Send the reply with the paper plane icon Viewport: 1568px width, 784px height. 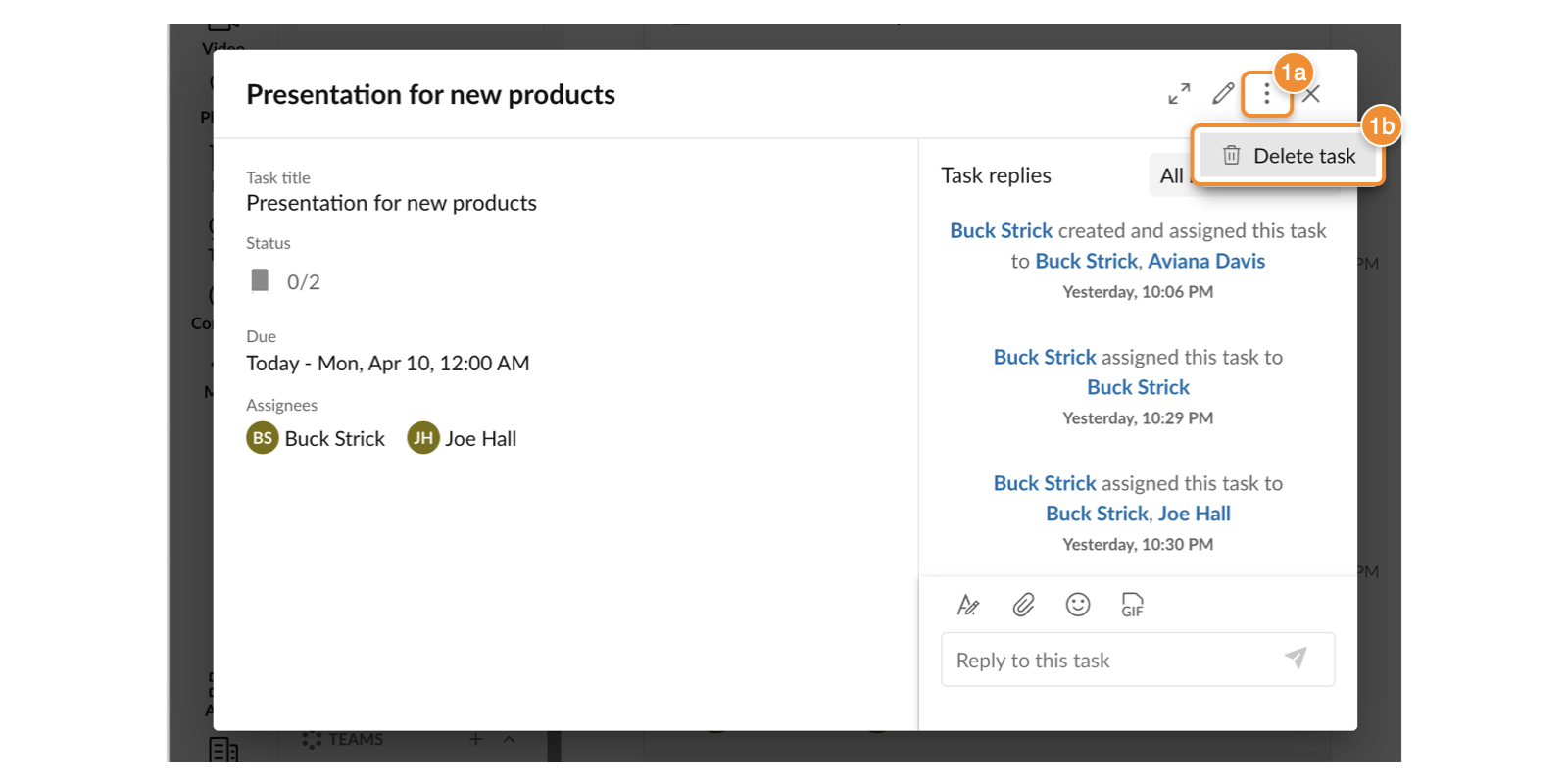(x=1296, y=658)
